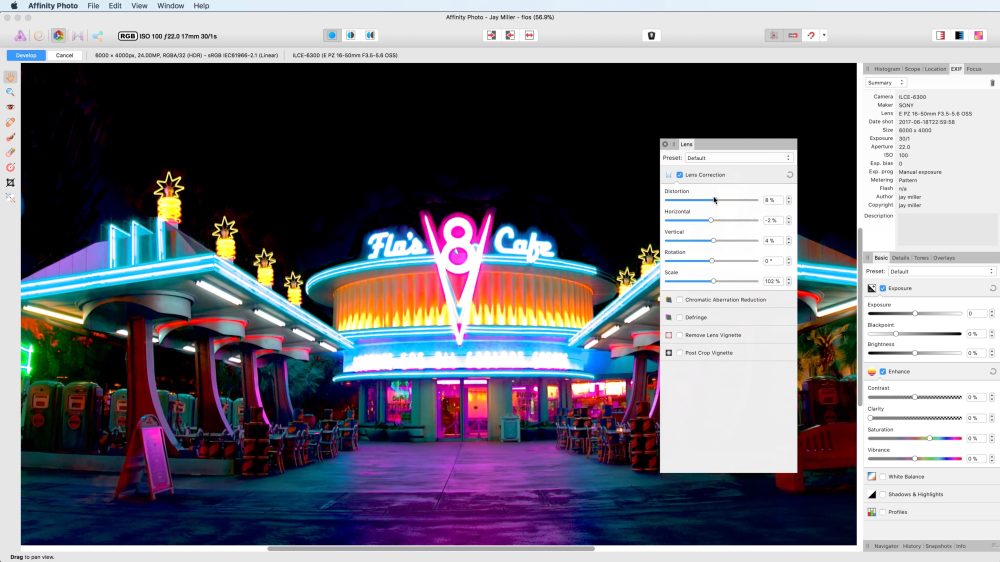Select the Overlay Erase tool
This screenshot has width=1000, height=562.
(x=10, y=152)
